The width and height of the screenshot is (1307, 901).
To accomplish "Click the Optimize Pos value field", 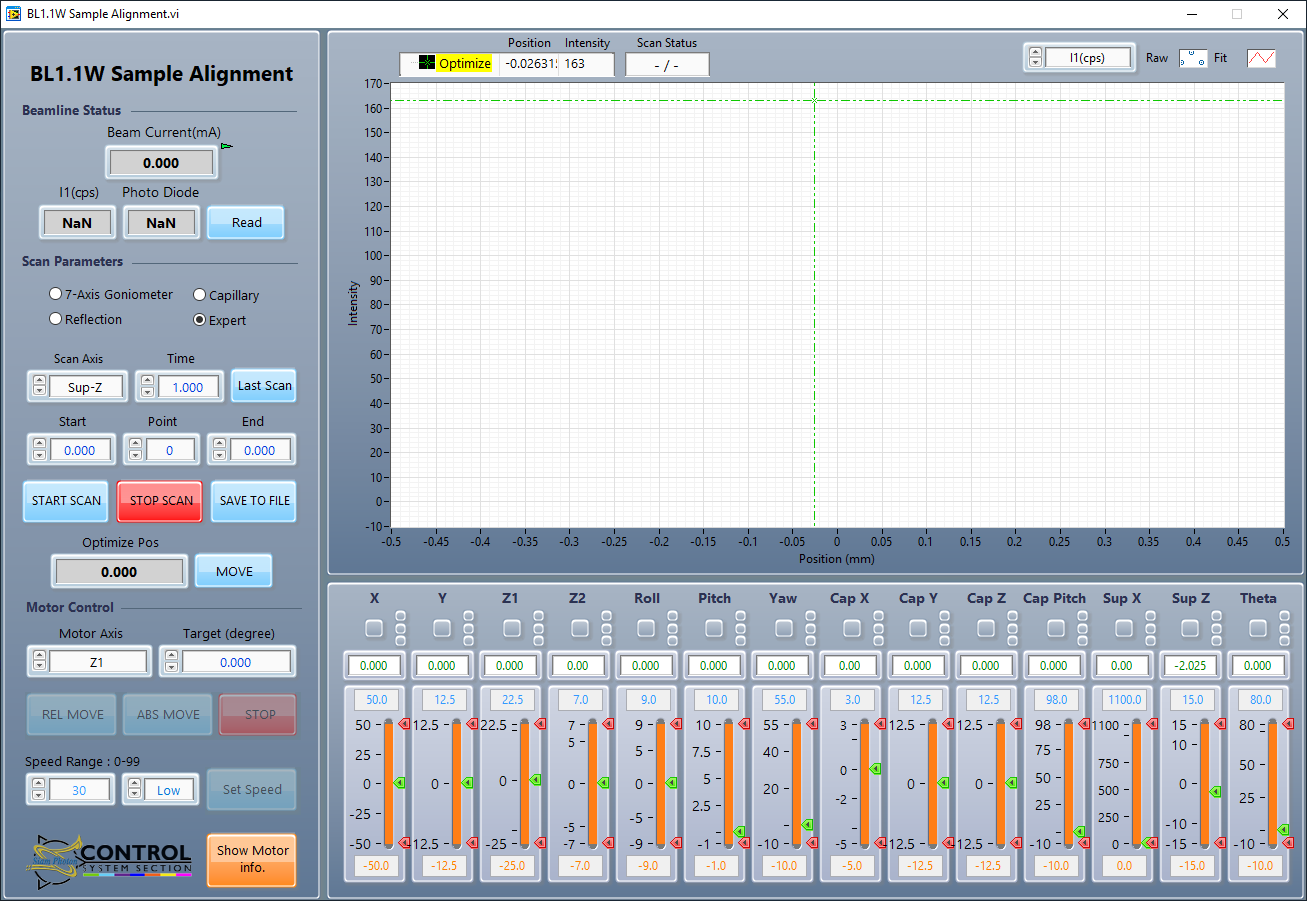I will click(x=119, y=572).
